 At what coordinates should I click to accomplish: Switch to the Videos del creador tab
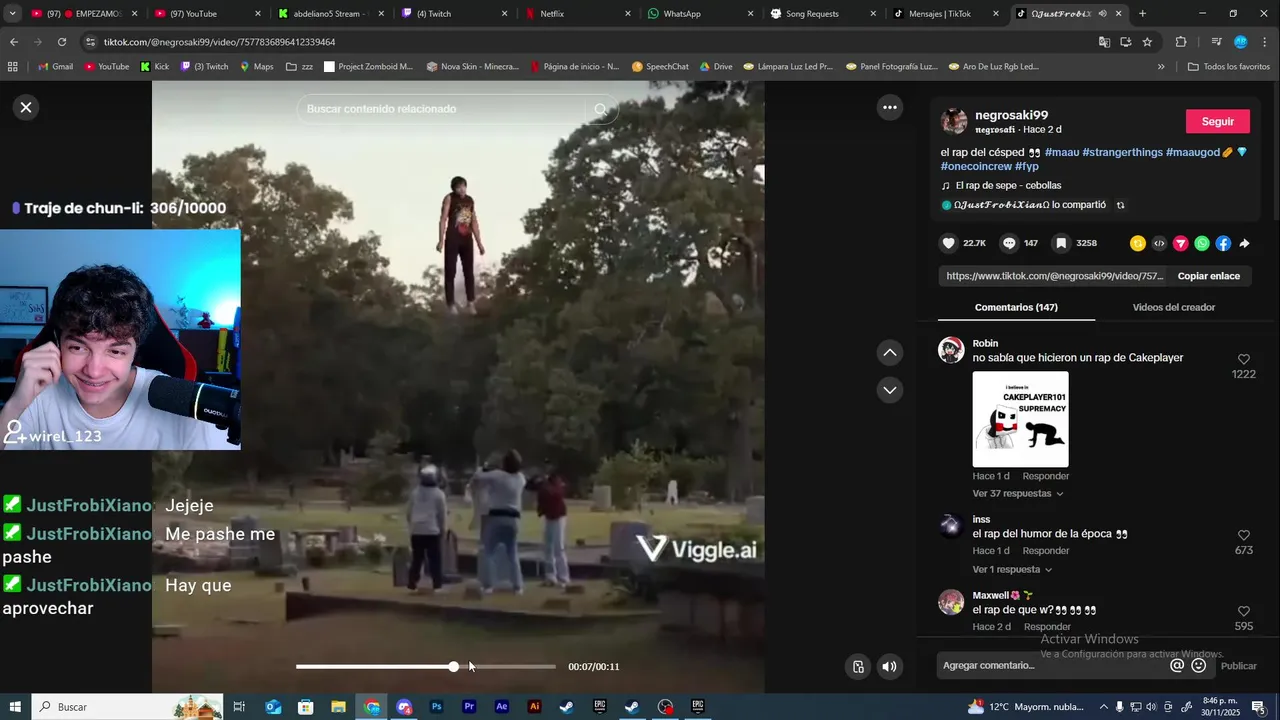point(1174,307)
